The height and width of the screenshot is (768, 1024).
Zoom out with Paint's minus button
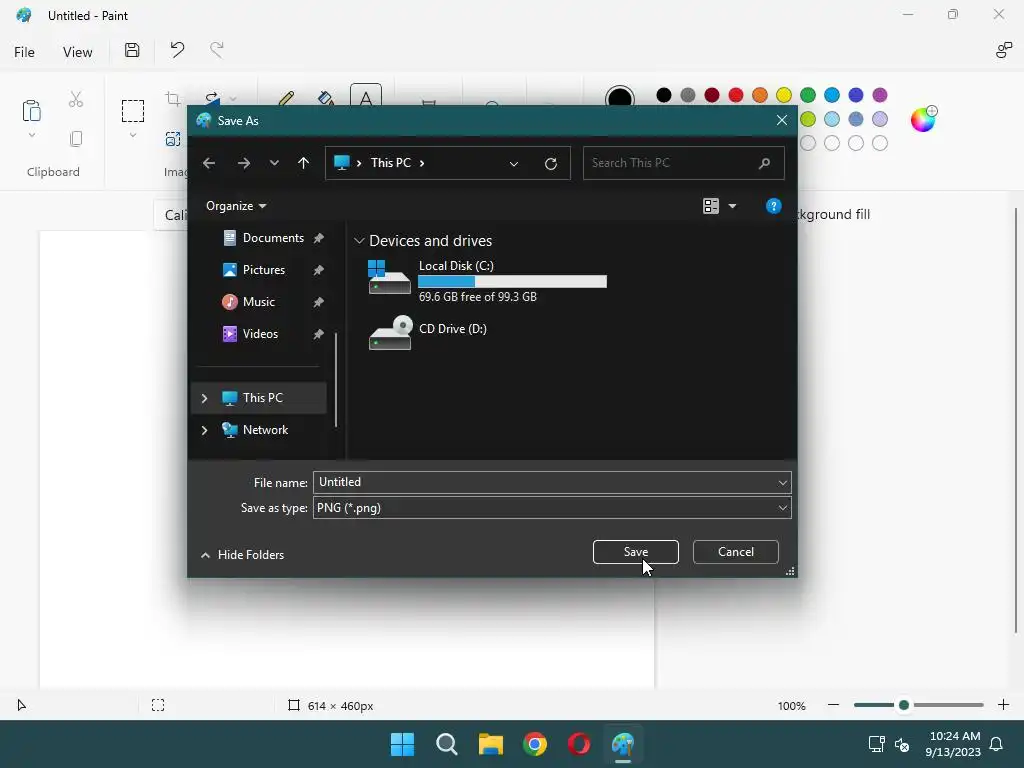833,705
